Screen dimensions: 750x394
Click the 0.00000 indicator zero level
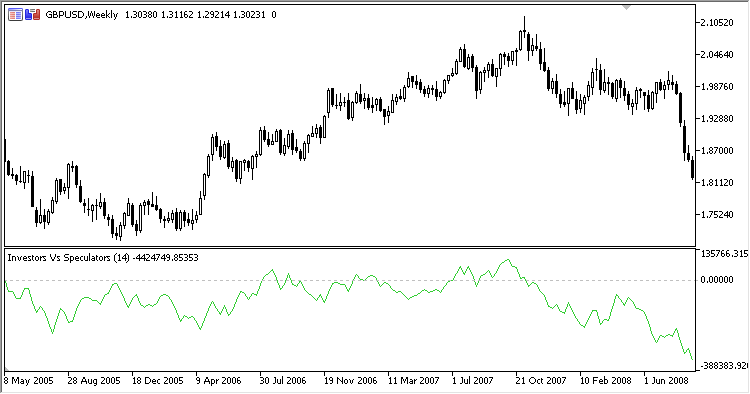[717, 280]
